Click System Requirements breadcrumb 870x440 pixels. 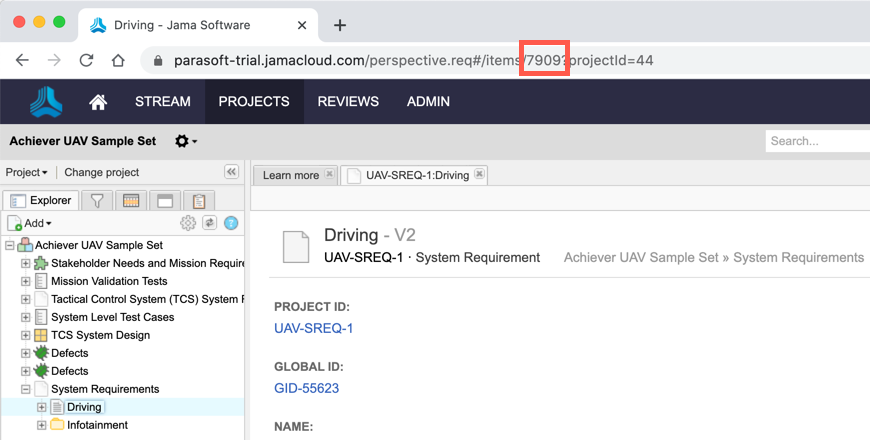[798, 257]
